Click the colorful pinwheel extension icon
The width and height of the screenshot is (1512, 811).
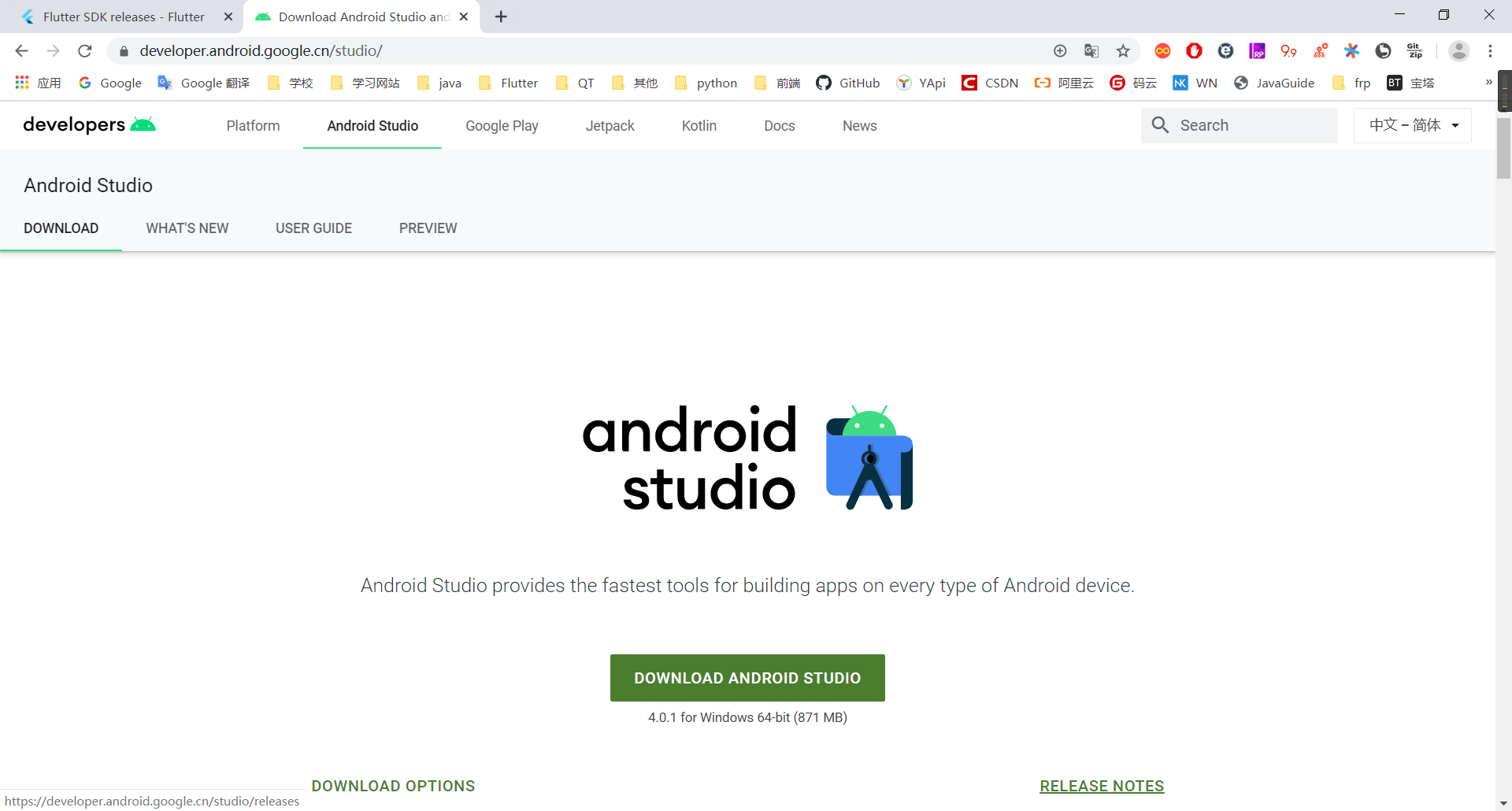pyautogui.click(x=1351, y=51)
